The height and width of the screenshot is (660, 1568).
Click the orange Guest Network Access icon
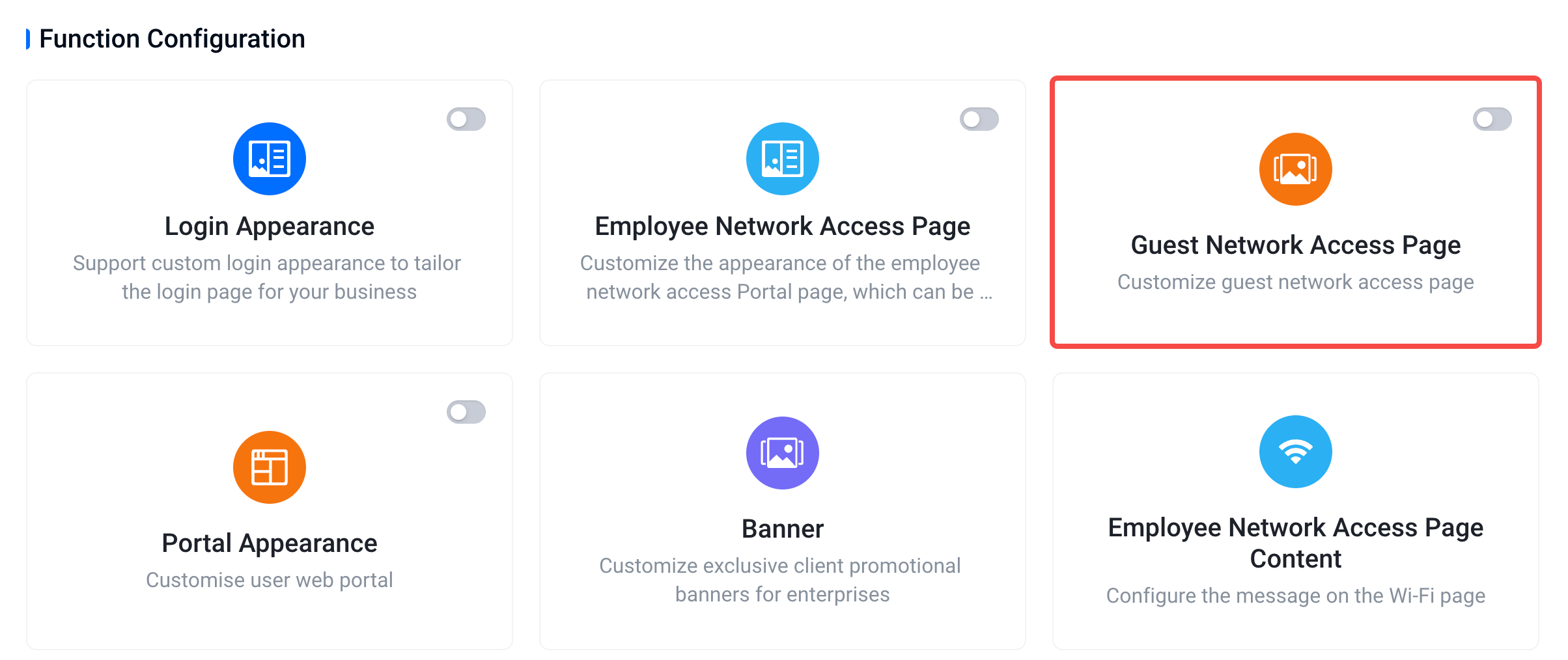(x=1296, y=169)
